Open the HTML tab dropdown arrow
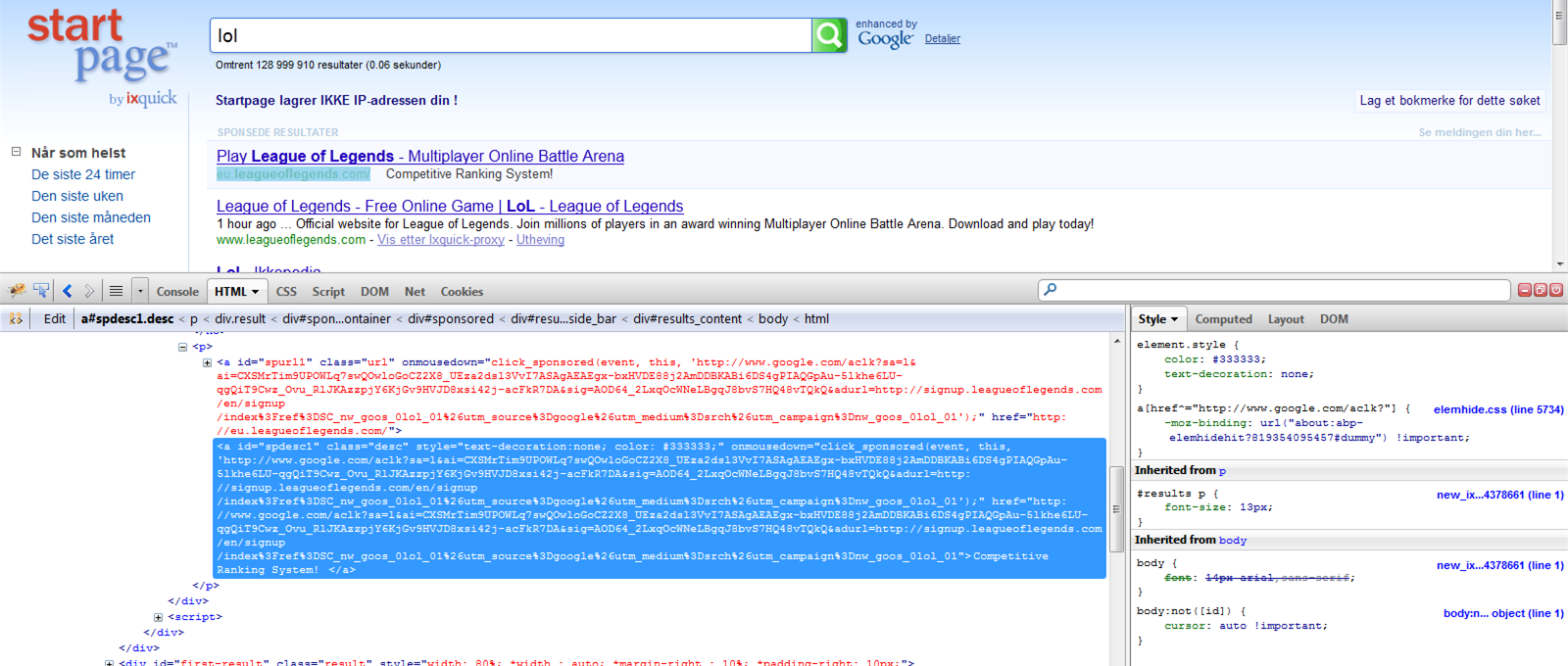The height and width of the screenshot is (666, 1568). (x=255, y=292)
